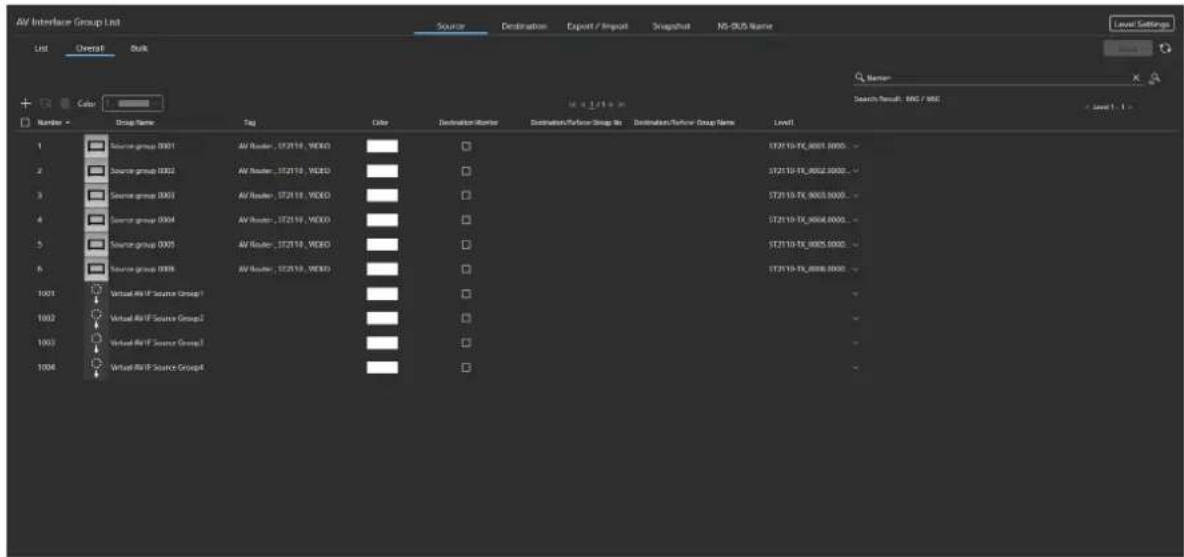
Task: Open Level1 dropdown for Source group 0004
Action: tap(856, 220)
